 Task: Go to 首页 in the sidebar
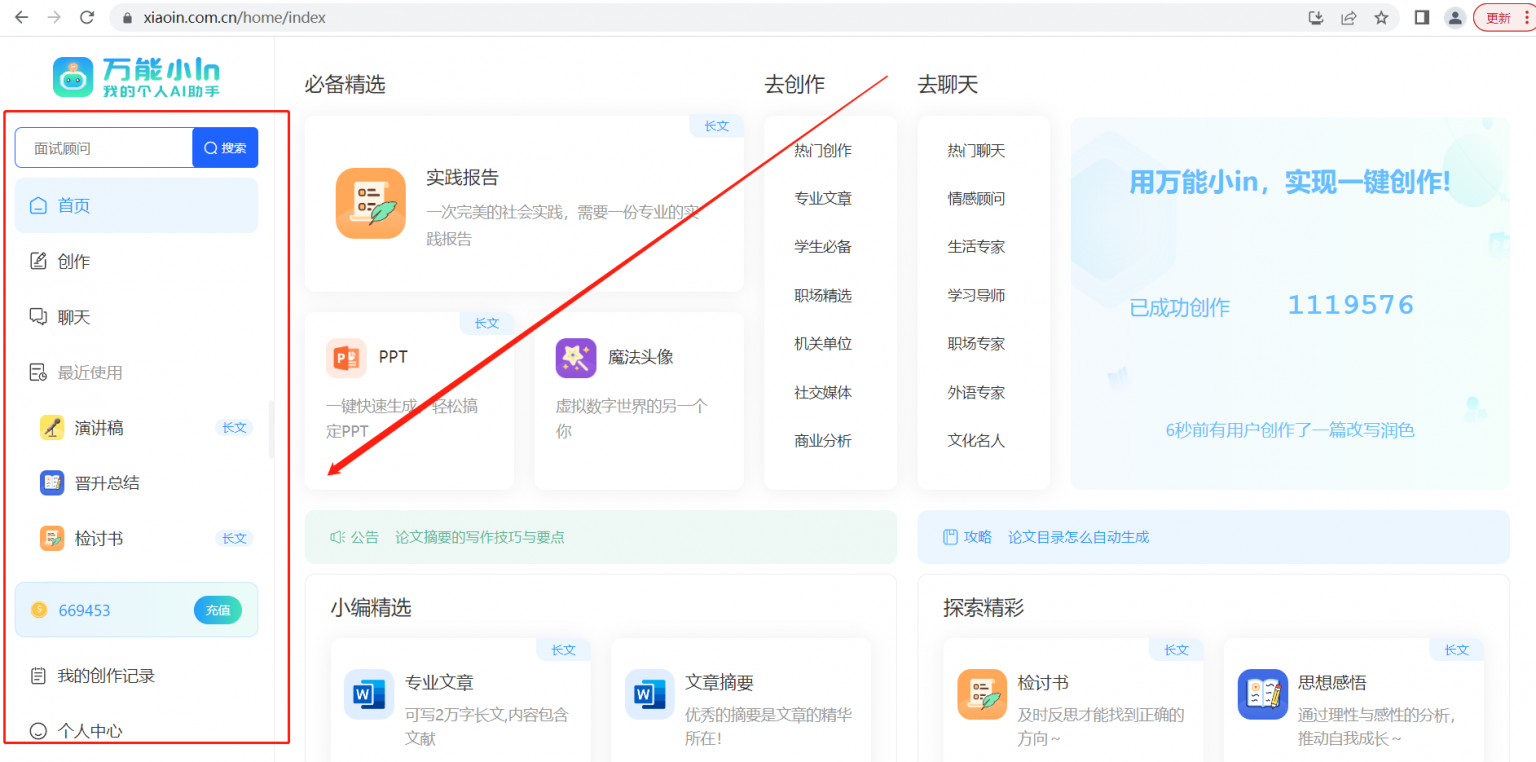click(74, 206)
